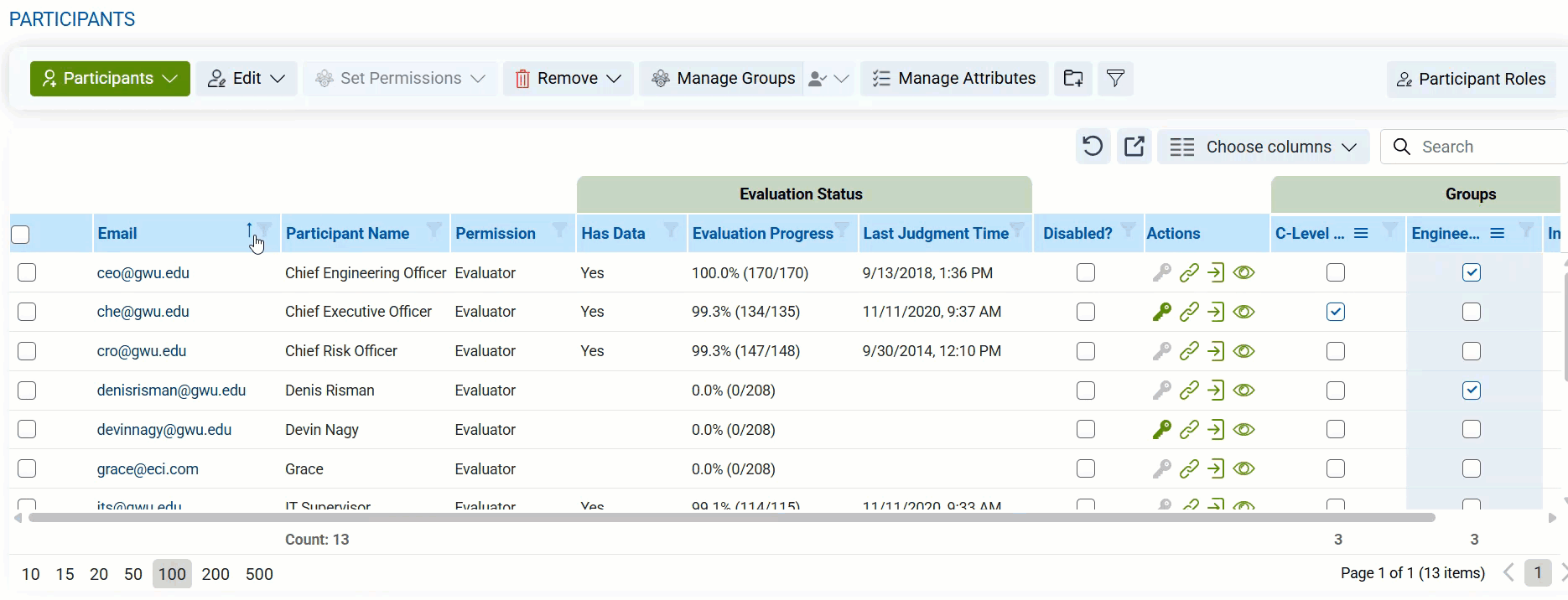1568x600 pixels.
Task: Set page size to 15
Action: (65, 574)
